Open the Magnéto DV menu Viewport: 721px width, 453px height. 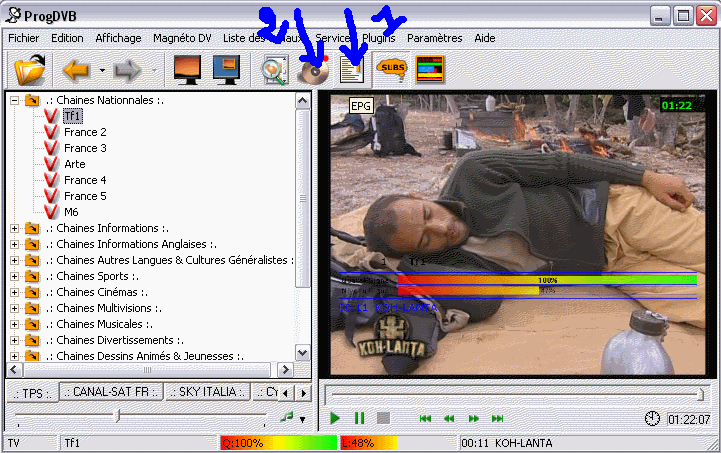pyautogui.click(x=182, y=38)
